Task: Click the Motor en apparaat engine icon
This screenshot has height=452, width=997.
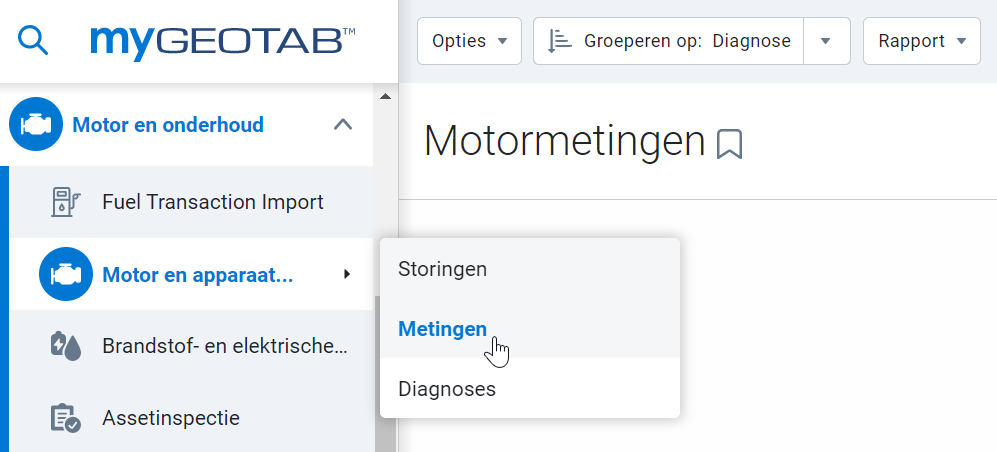Action: [65, 274]
